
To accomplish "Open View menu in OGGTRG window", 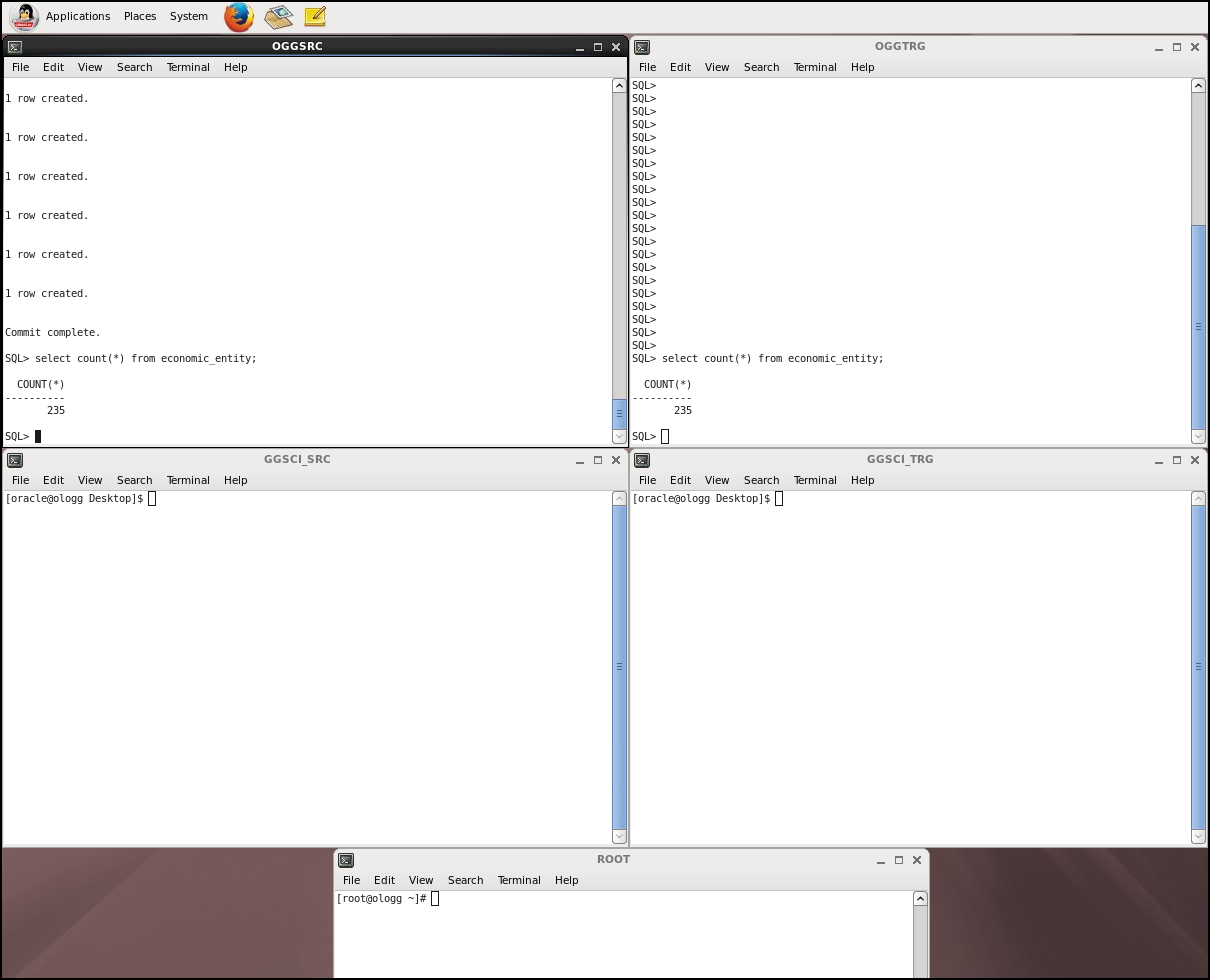I will click(717, 67).
